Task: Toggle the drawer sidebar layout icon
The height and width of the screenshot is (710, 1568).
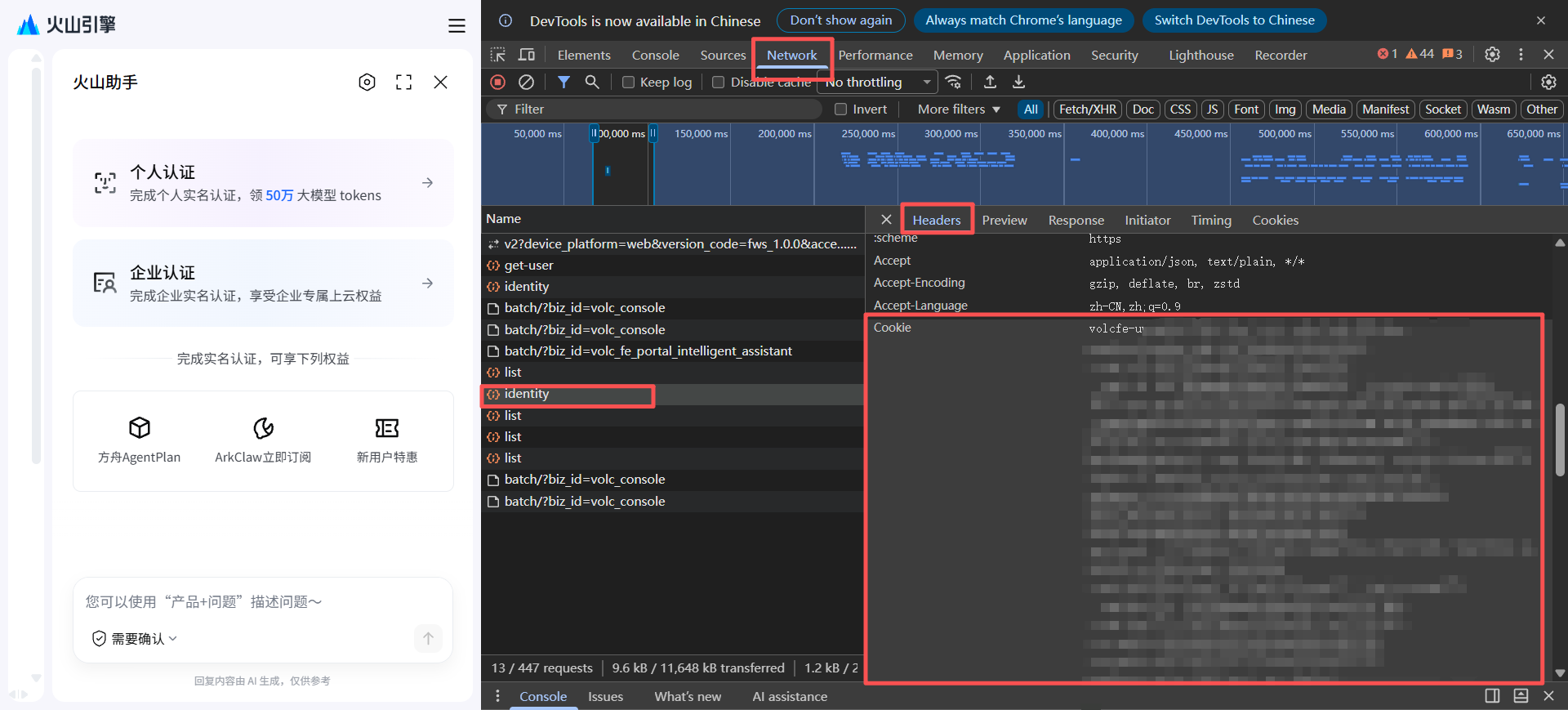Action: [1492, 695]
